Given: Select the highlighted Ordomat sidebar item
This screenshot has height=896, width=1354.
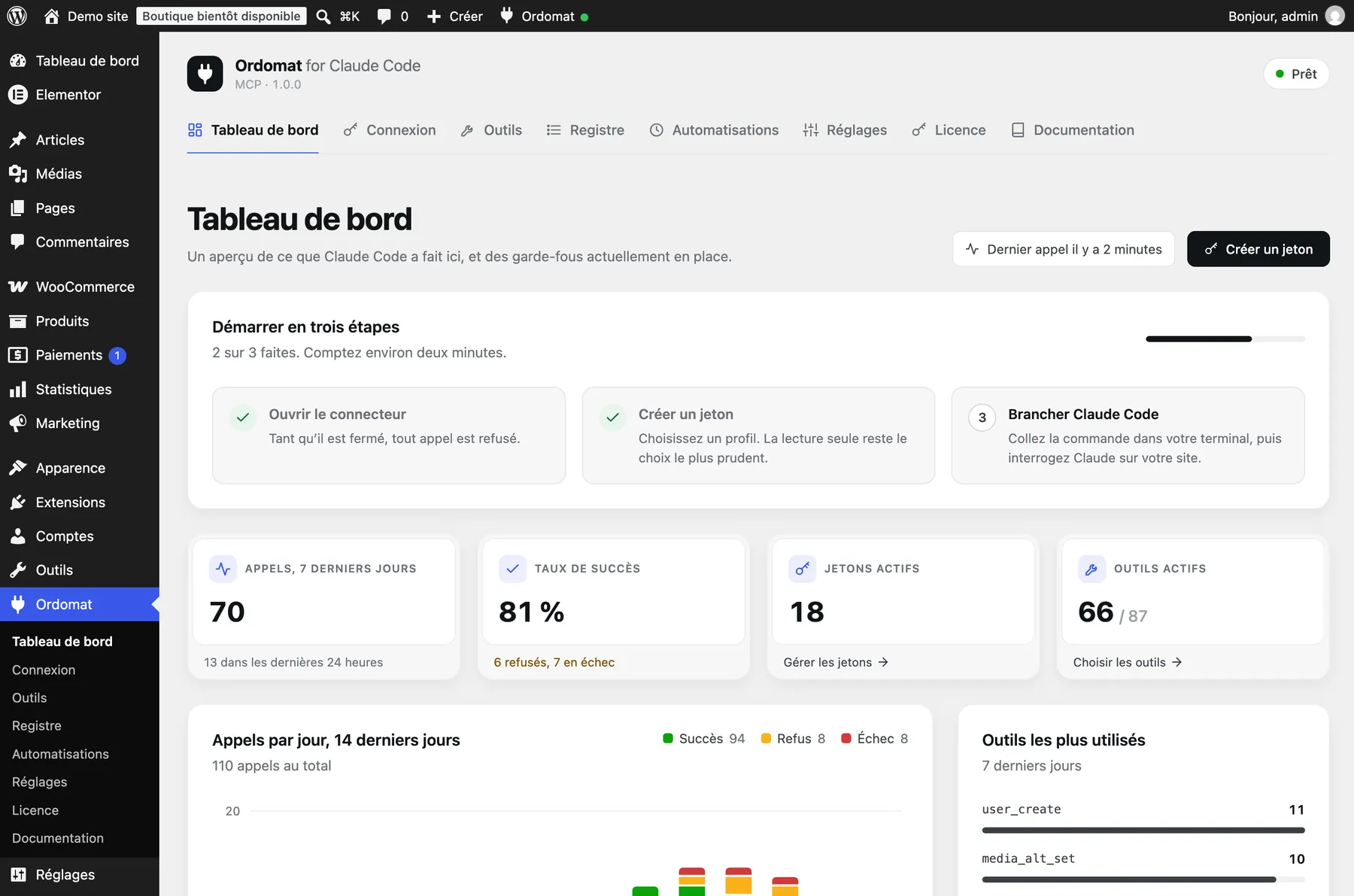Looking at the screenshot, I should (80, 605).
